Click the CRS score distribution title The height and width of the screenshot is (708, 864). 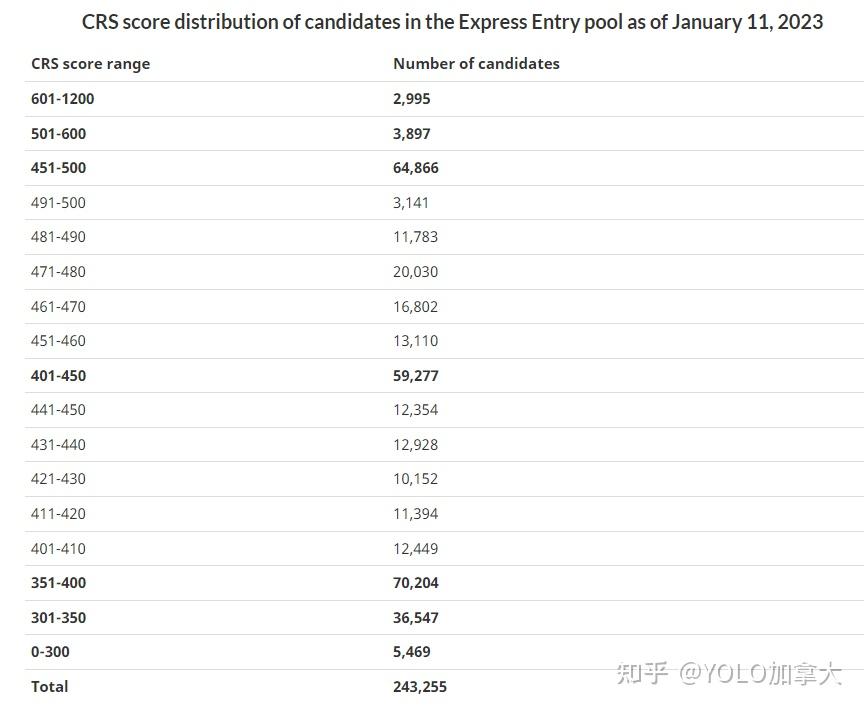point(452,22)
